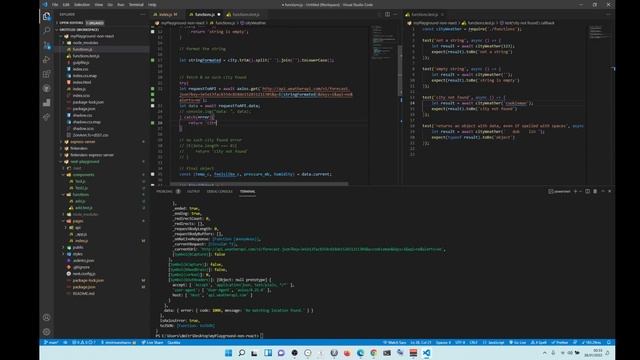Expand the node_modules folder under myPlayground-non-react
The width and height of the screenshot is (640, 360).
(x=85, y=42)
